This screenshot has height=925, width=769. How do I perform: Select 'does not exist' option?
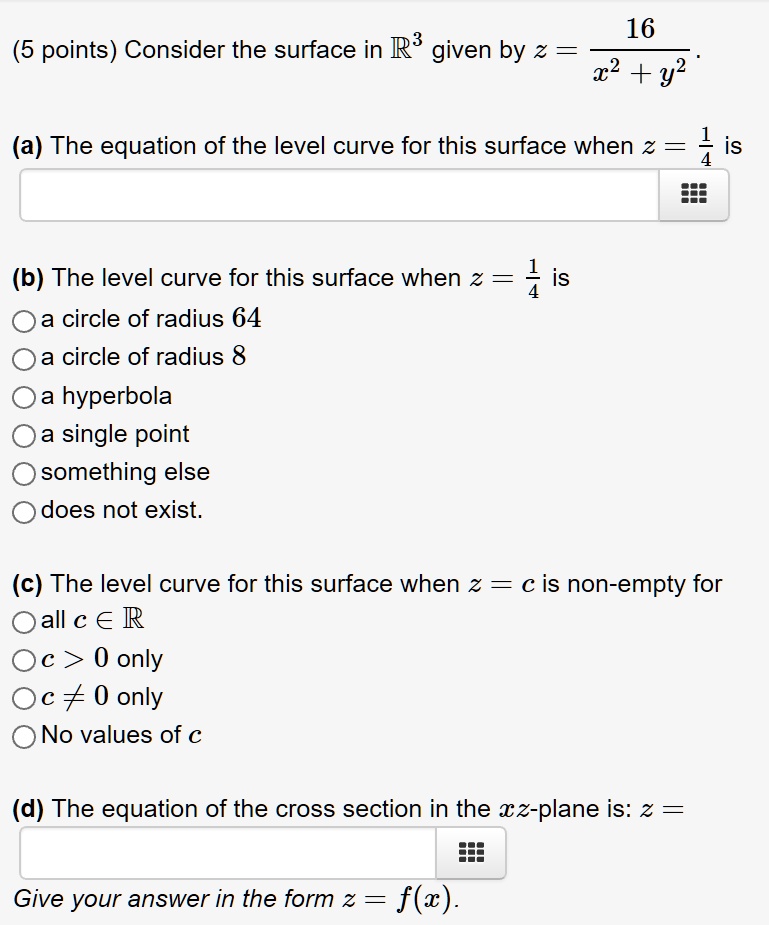[25, 510]
